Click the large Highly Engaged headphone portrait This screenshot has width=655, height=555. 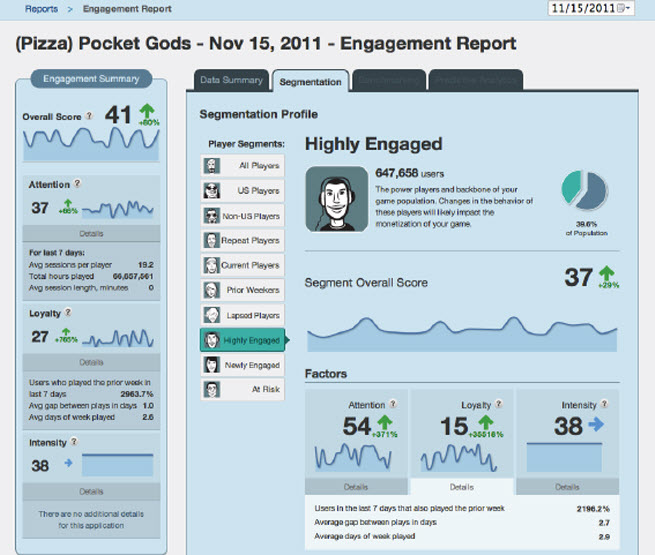click(337, 199)
